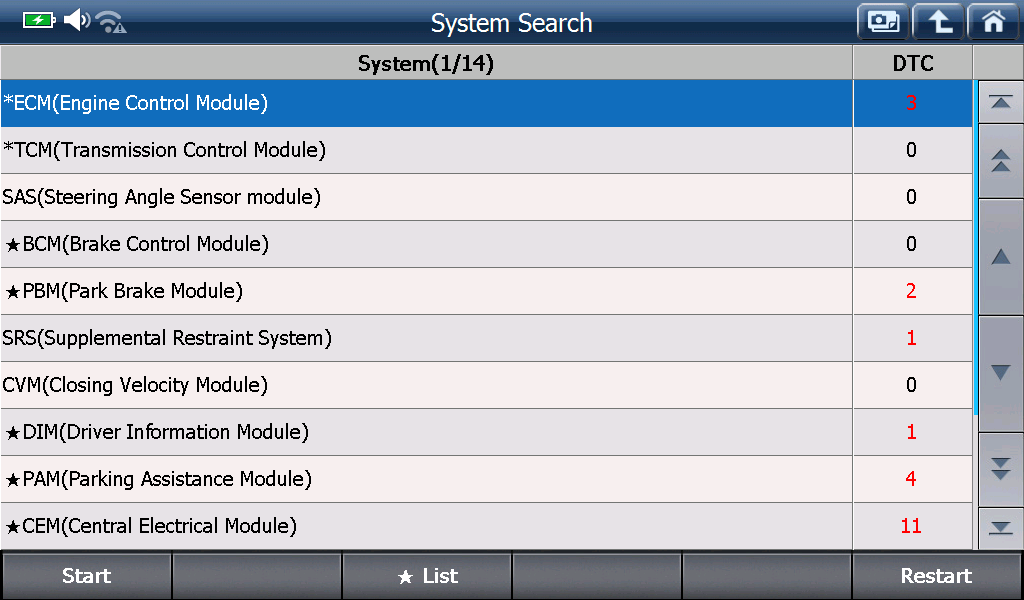
Task: Jump to bottom of system list
Action: click(x=1000, y=528)
